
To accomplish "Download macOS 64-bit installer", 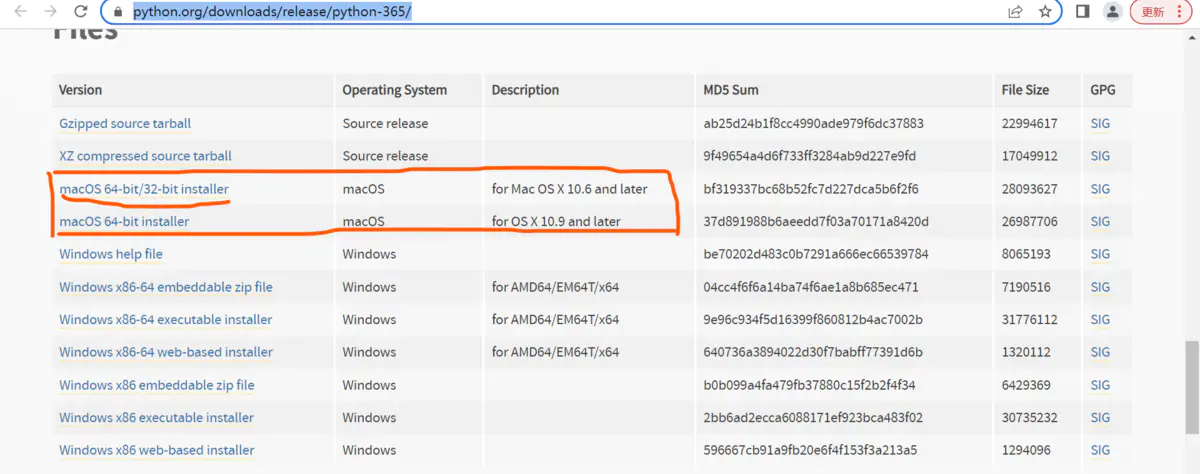I will [124, 221].
